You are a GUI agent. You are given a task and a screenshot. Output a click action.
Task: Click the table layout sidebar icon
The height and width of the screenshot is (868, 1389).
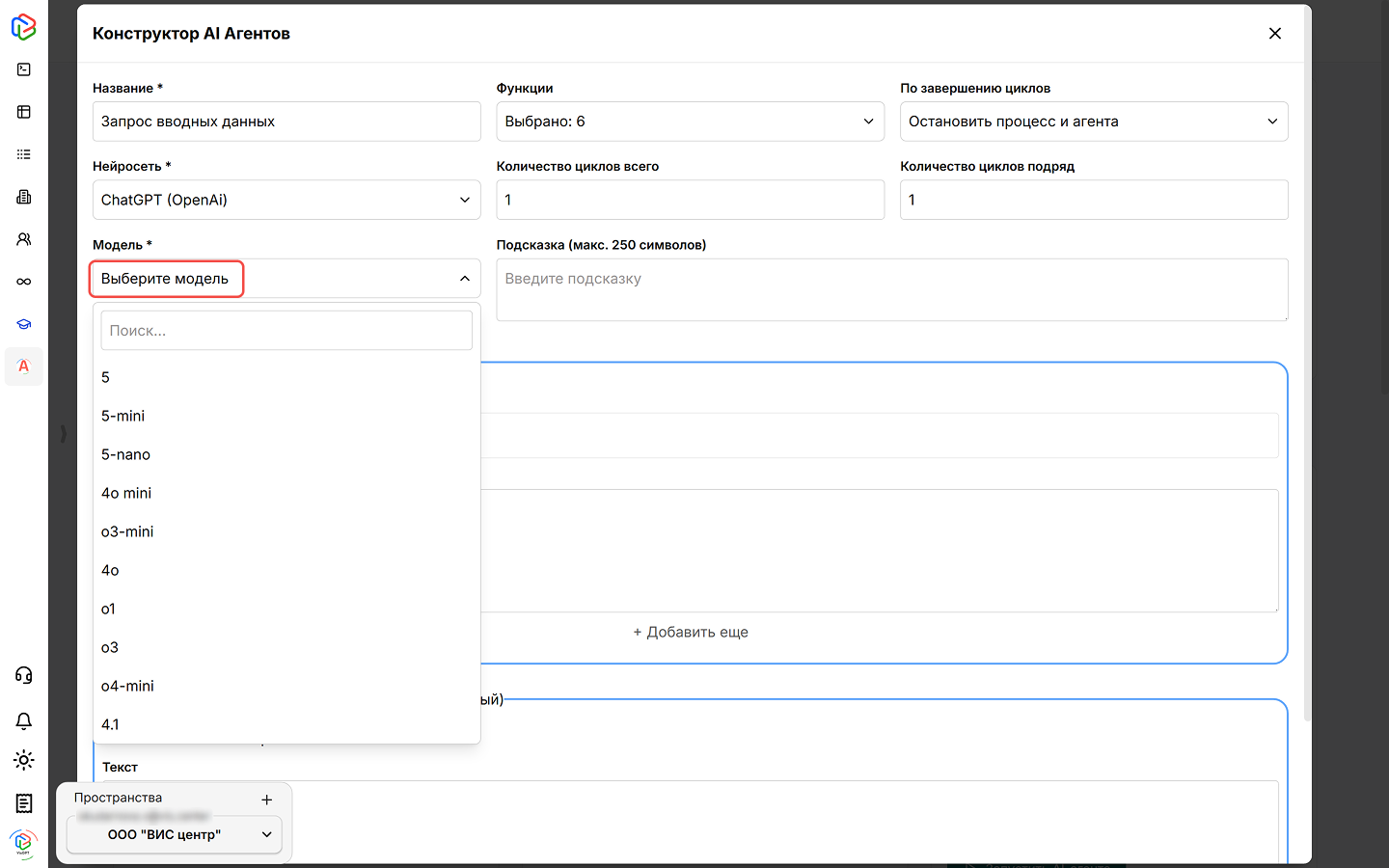tap(24, 112)
